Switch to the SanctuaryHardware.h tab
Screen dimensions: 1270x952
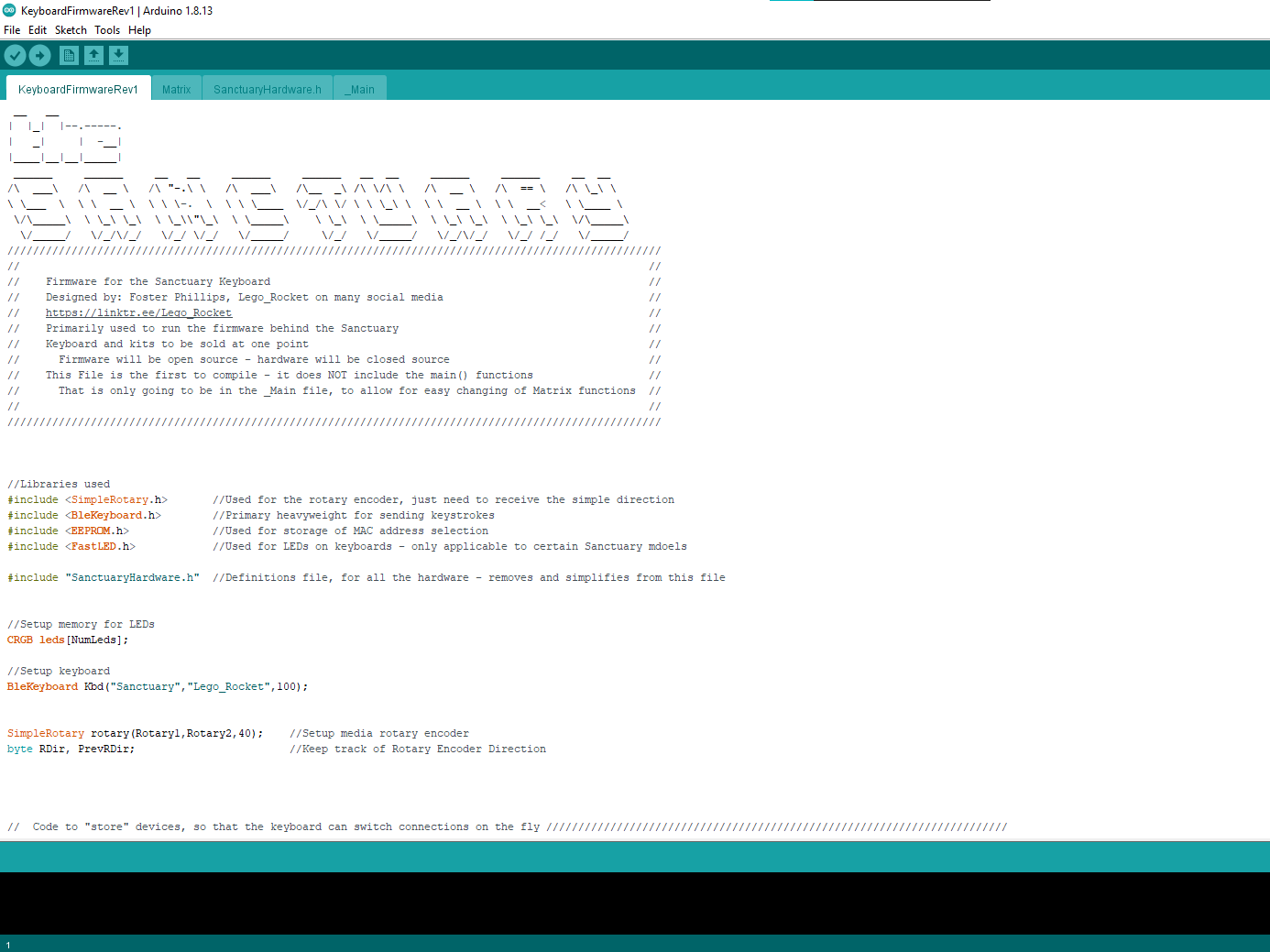tap(267, 89)
